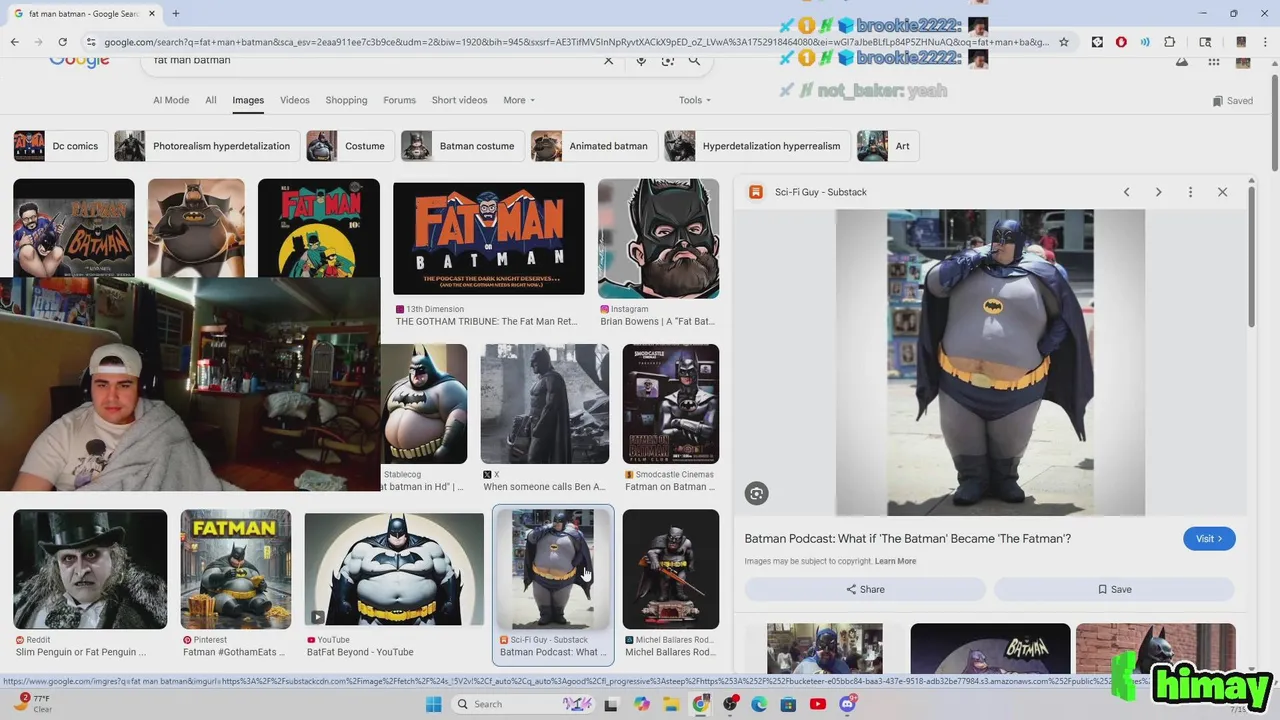This screenshot has width=1280, height=720.
Task: Switch to the AI Mode tab
Action: [171, 100]
